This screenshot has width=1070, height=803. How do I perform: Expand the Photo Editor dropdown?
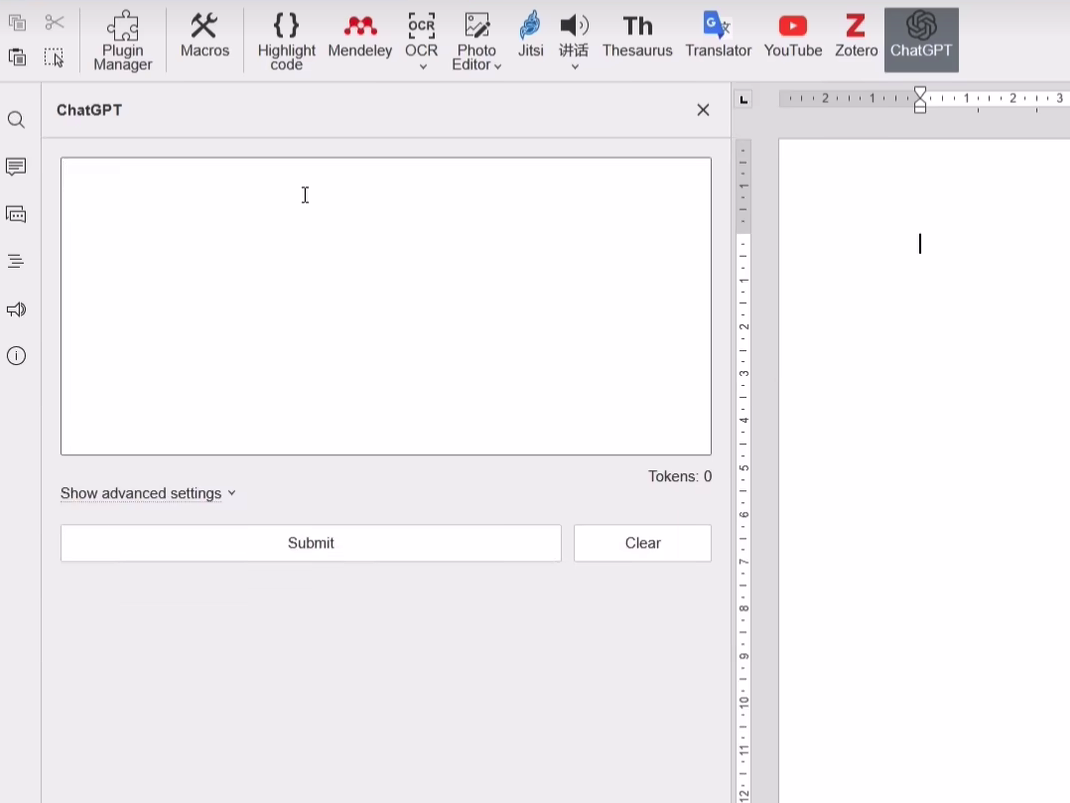coord(497,66)
